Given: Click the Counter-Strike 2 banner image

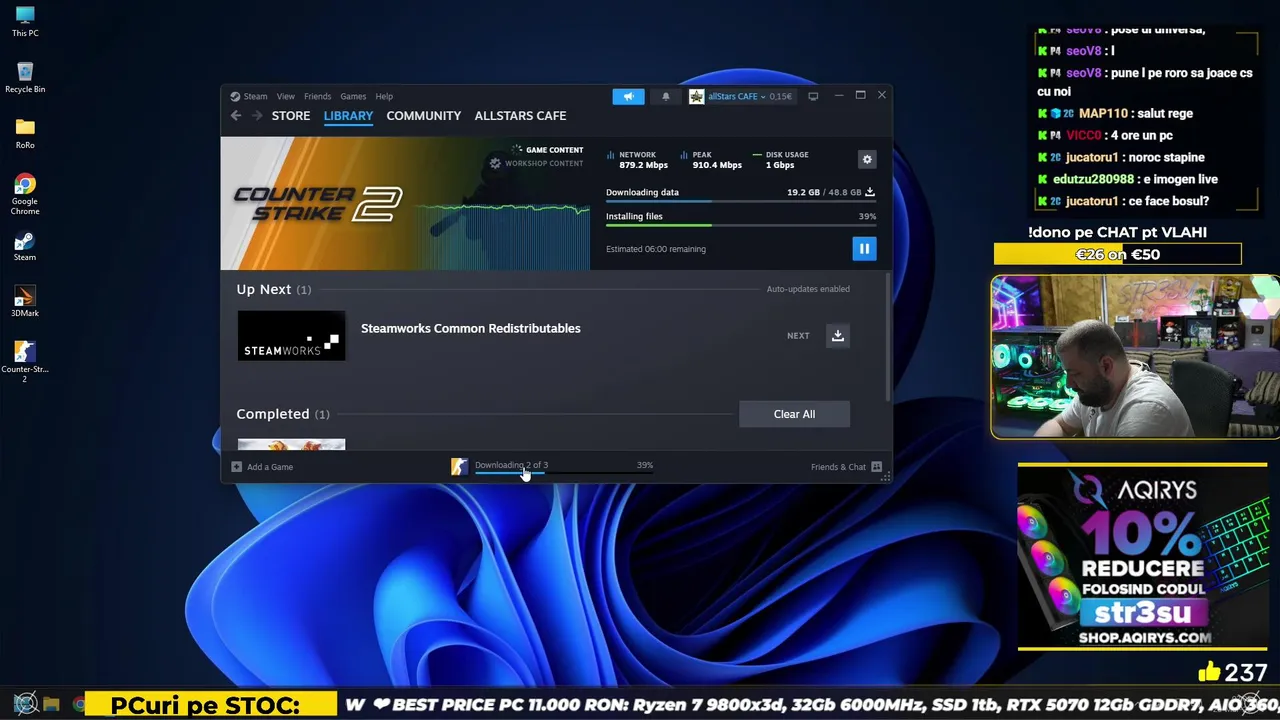Looking at the screenshot, I should pos(405,203).
